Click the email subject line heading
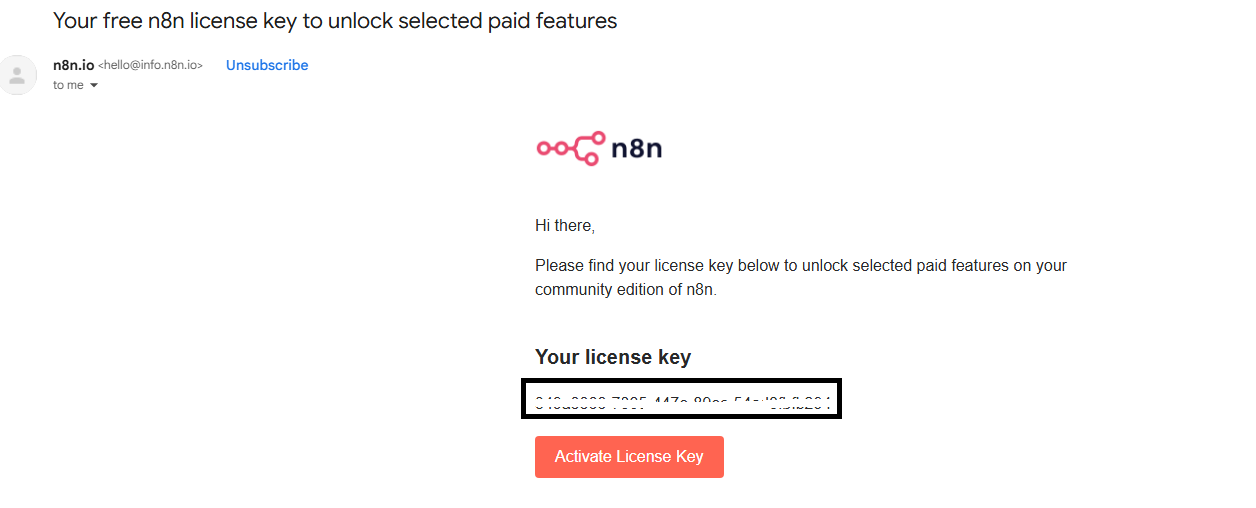The width and height of the screenshot is (1256, 508). [335, 20]
